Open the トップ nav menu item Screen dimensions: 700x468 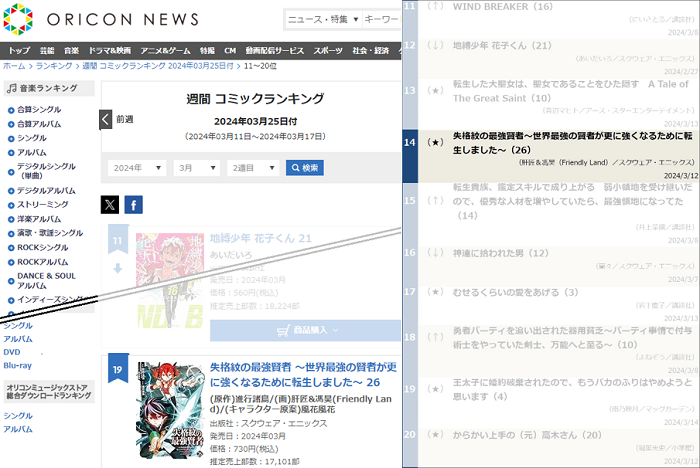(x=19, y=51)
